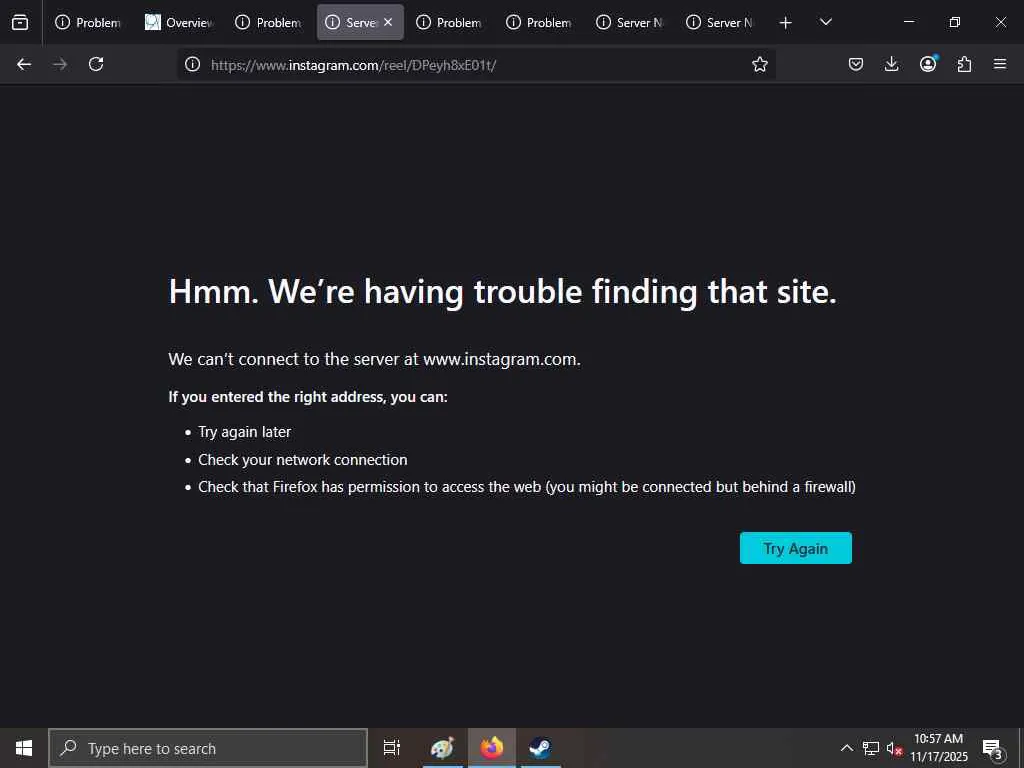Click the muted volume tray icon
Screen dimensions: 1024x768
click(894, 748)
